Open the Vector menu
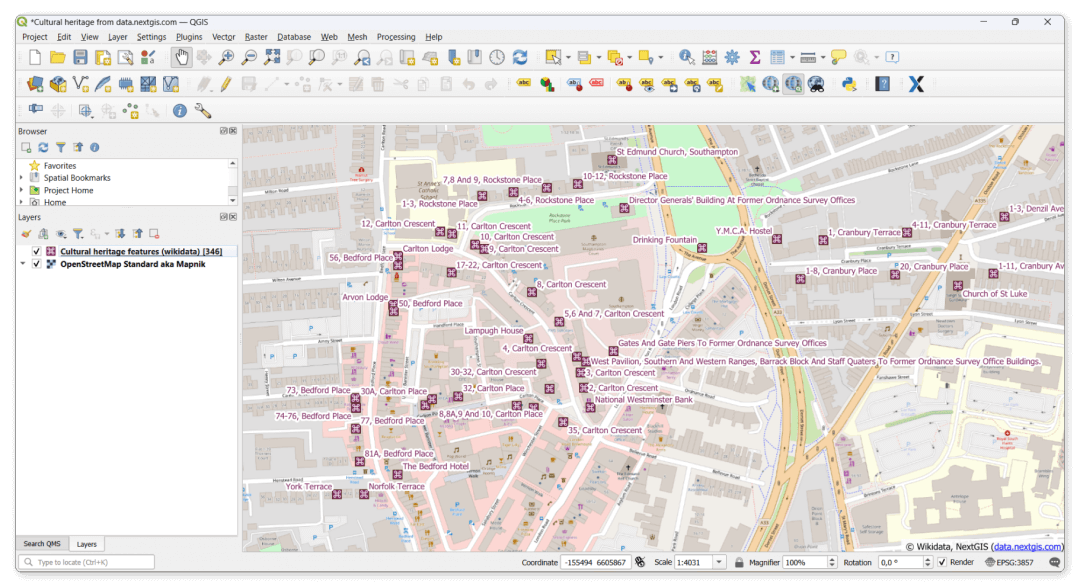Screen dimensions: 1080x587 coord(222,37)
